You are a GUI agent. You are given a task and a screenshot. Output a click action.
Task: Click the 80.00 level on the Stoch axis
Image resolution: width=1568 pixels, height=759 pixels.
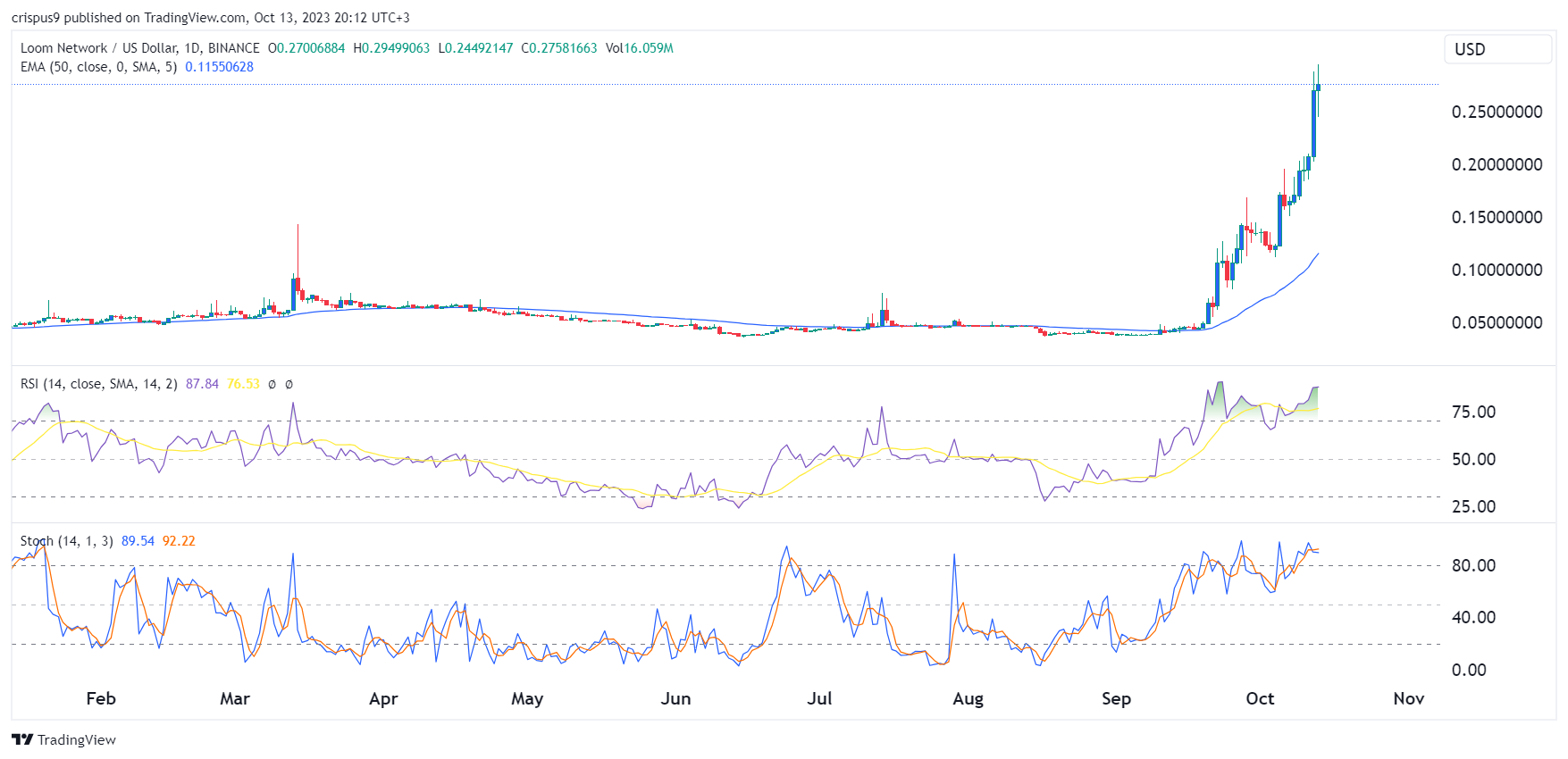point(1474,565)
